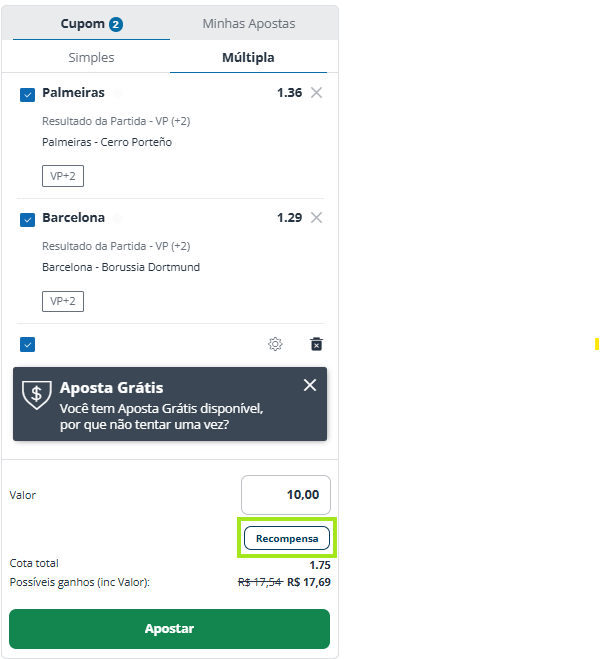Click the VP+2 tag under Palmeiras
Viewport: 600px width, 659px height.
pos(63,176)
